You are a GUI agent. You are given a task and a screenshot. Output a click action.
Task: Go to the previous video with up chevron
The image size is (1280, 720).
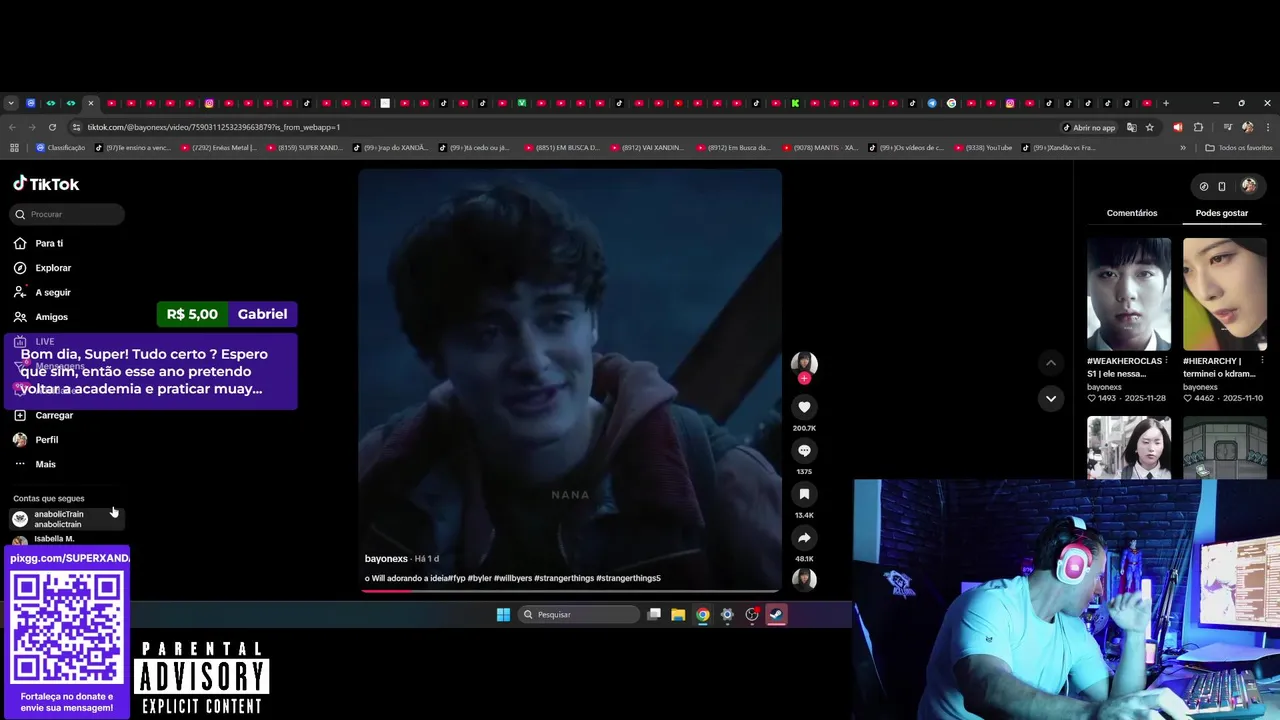(1050, 363)
